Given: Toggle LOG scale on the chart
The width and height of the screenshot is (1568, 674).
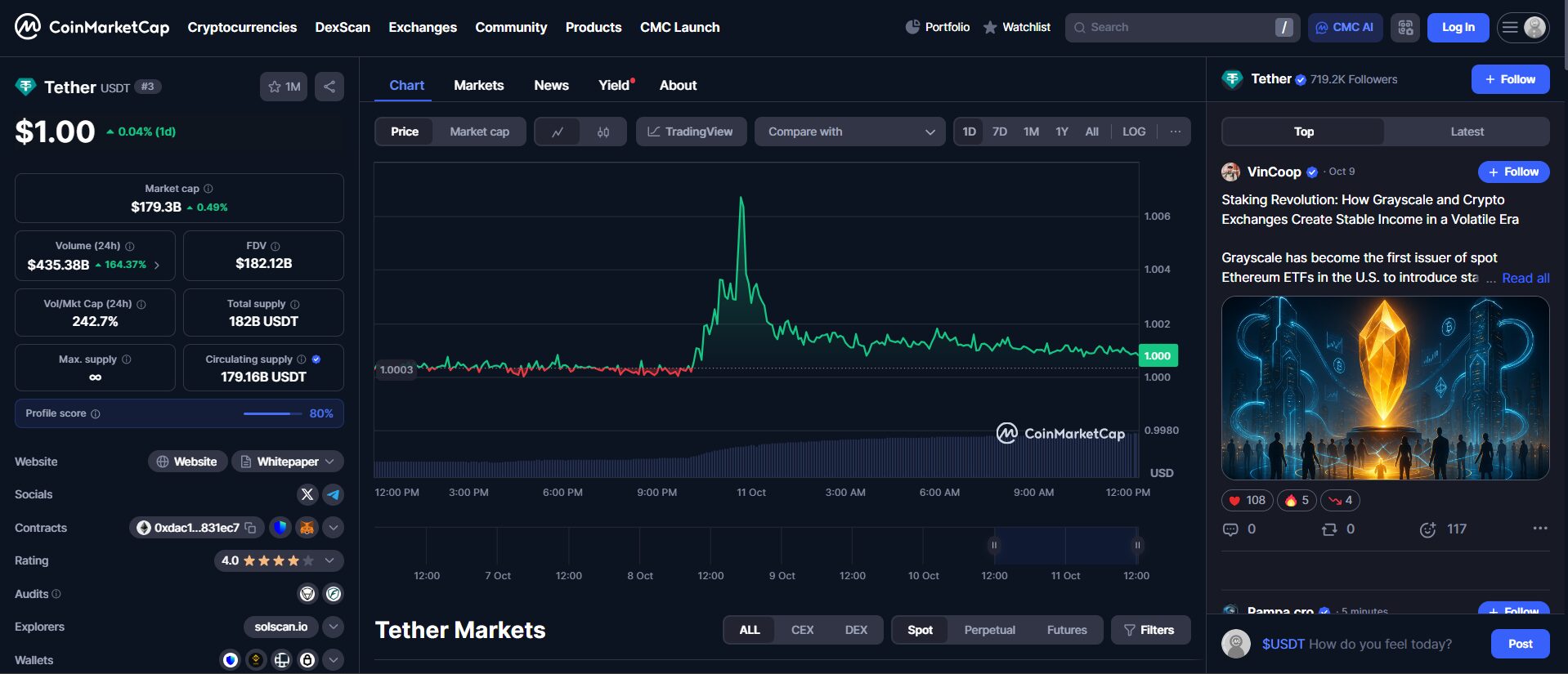Looking at the screenshot, I should (1133, 132).
